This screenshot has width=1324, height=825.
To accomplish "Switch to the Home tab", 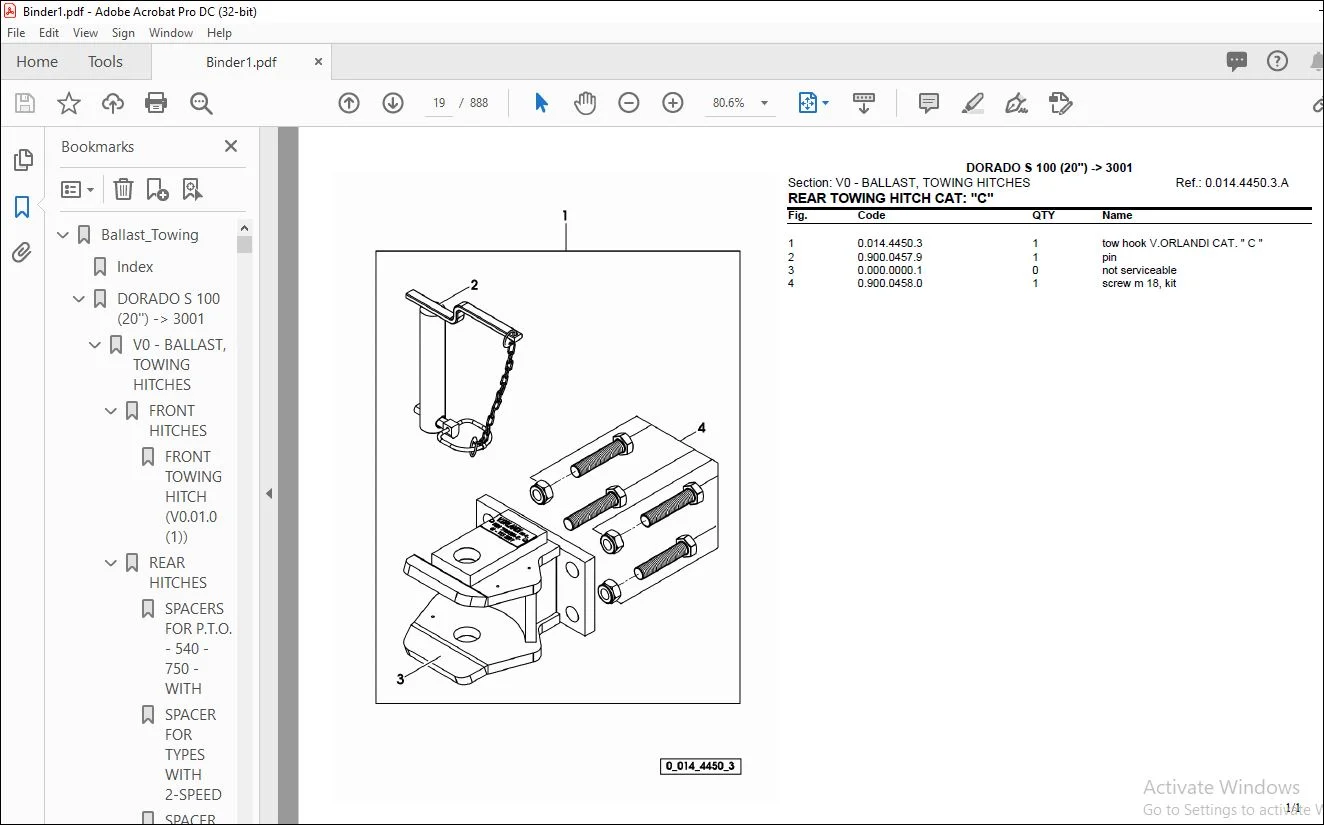I will [x=37, y=61].
